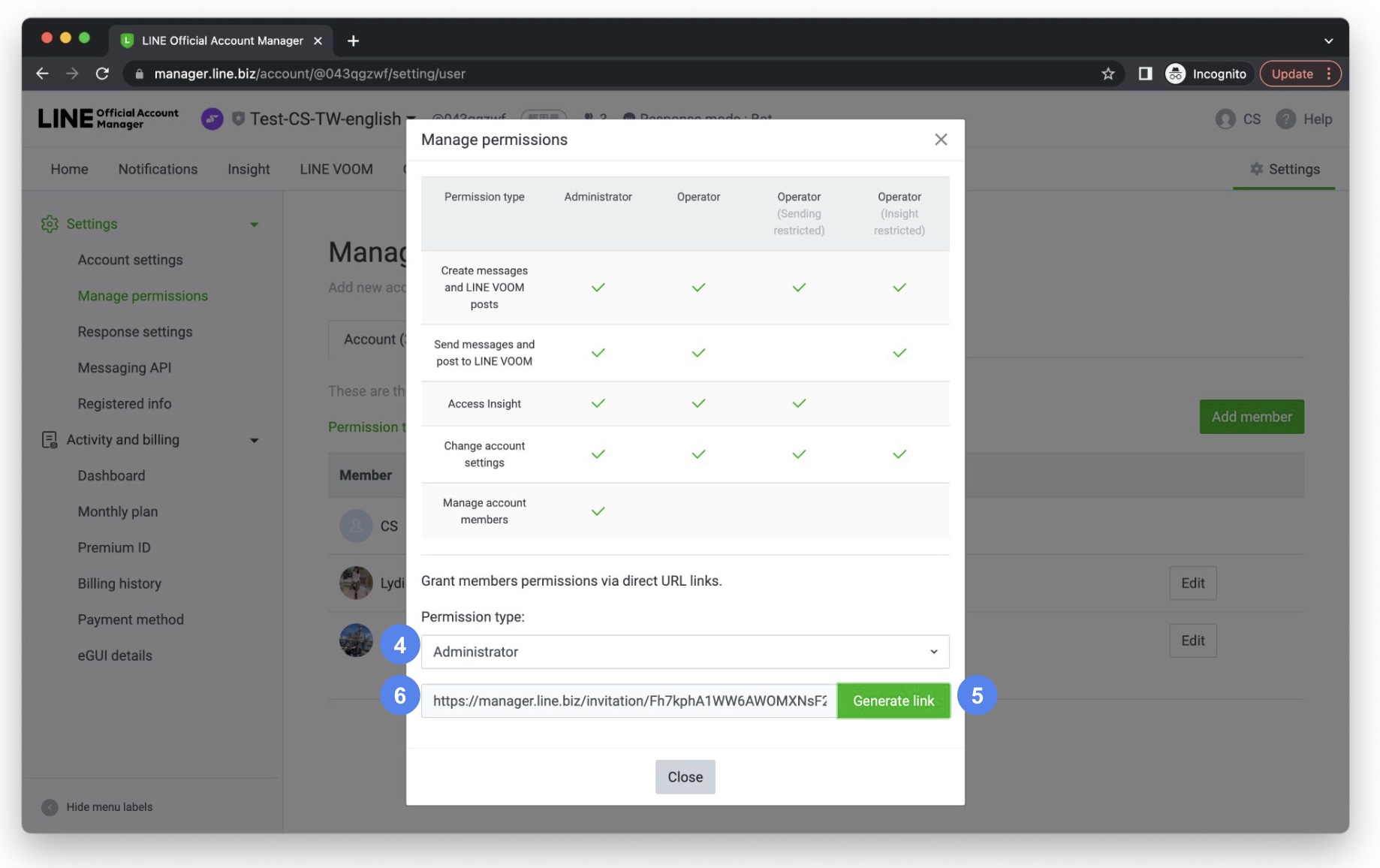
Task: Go to the Home tab
Action: tap(69, 169)
